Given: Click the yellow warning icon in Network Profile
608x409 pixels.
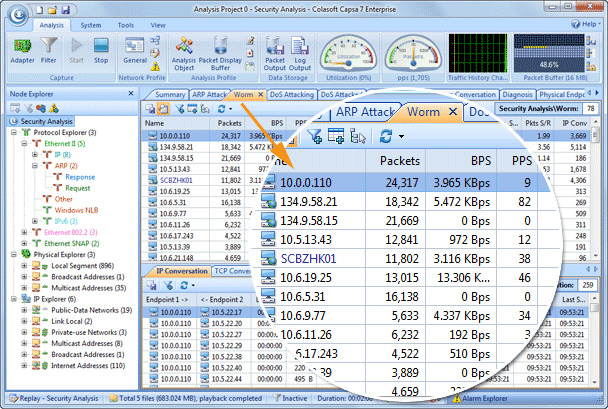Looking at the screenshot, I should (x=155, y=67).
